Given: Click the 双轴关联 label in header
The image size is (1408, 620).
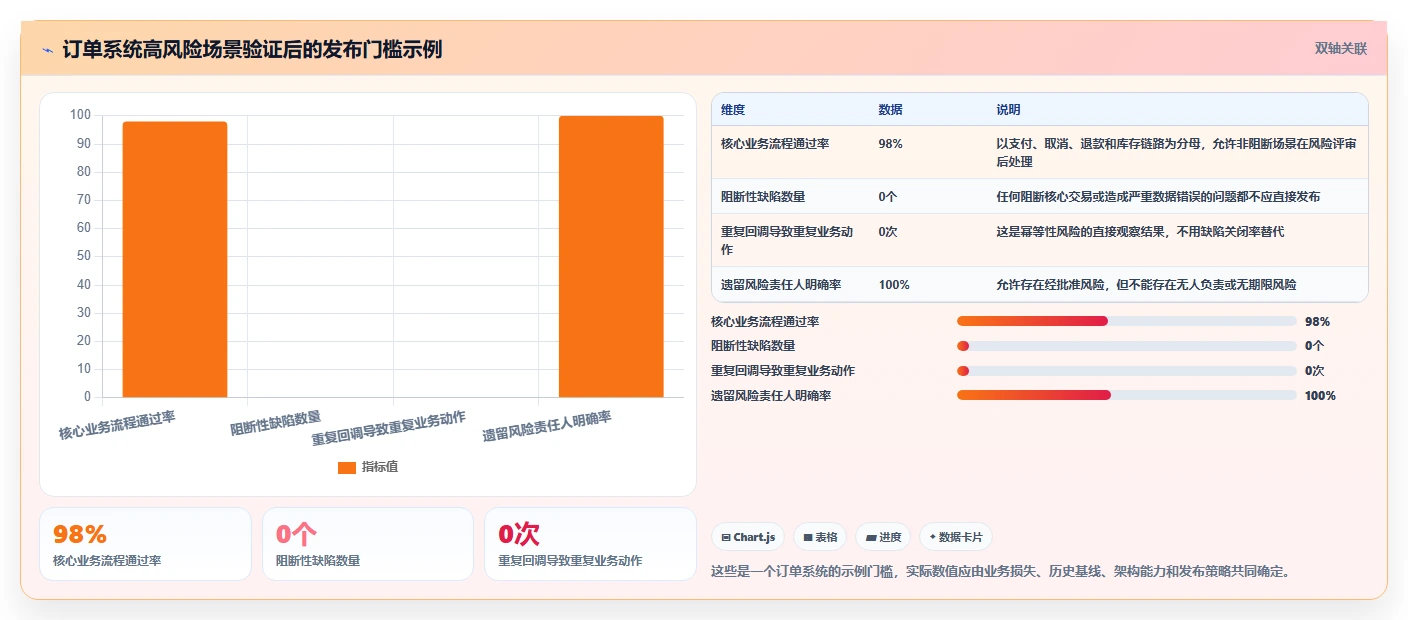Looking at the screenshot, I should pos(1340,48).
